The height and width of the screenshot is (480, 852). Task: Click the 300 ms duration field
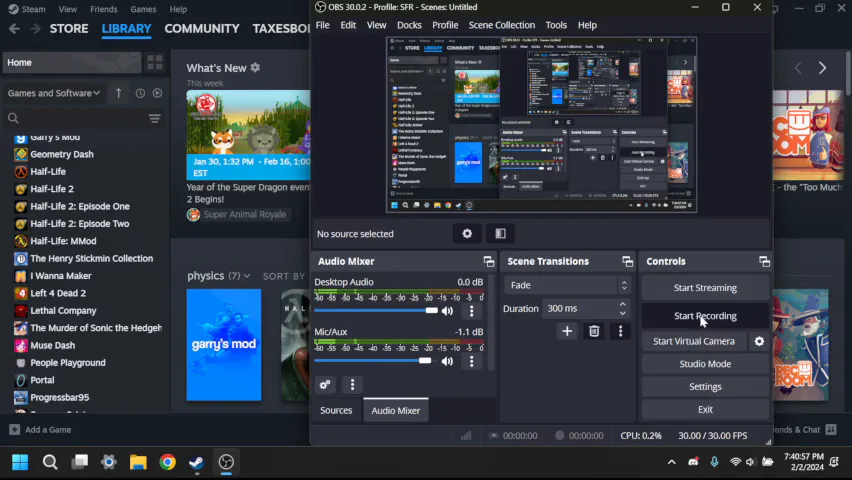579,308
